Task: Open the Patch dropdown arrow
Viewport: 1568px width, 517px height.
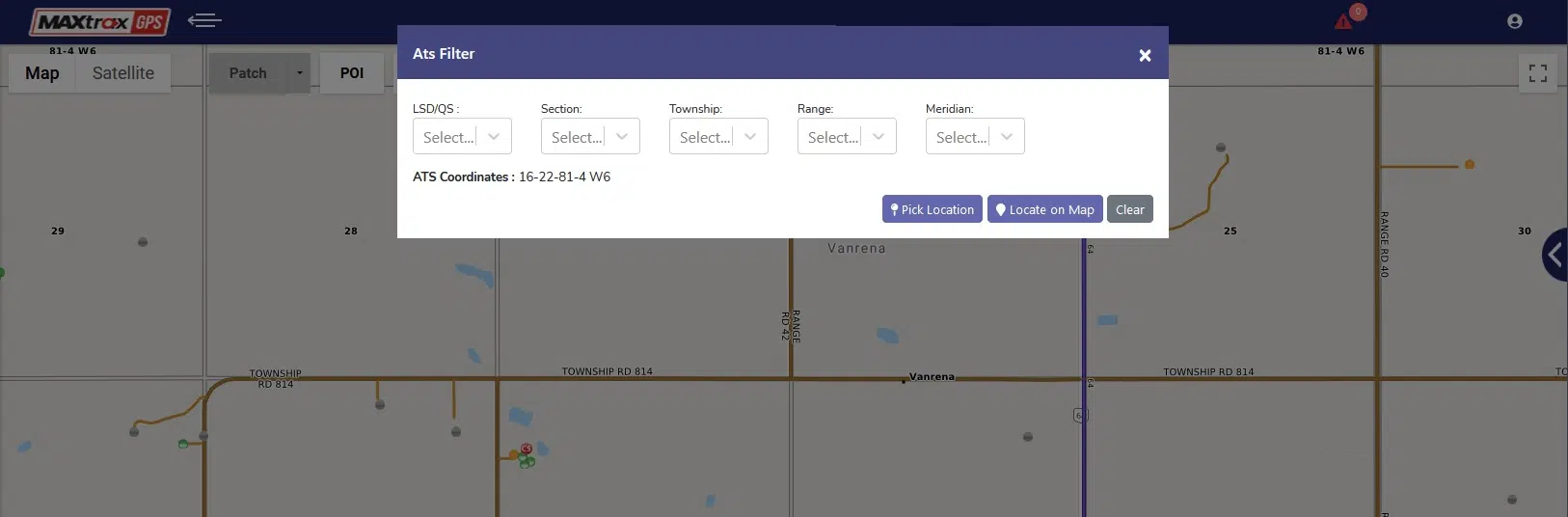Action: coord(299,73)
